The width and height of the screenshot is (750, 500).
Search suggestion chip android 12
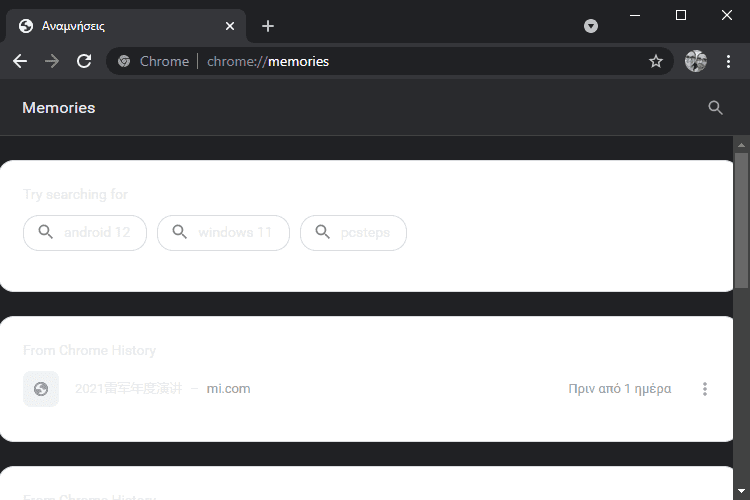(85, 233)
